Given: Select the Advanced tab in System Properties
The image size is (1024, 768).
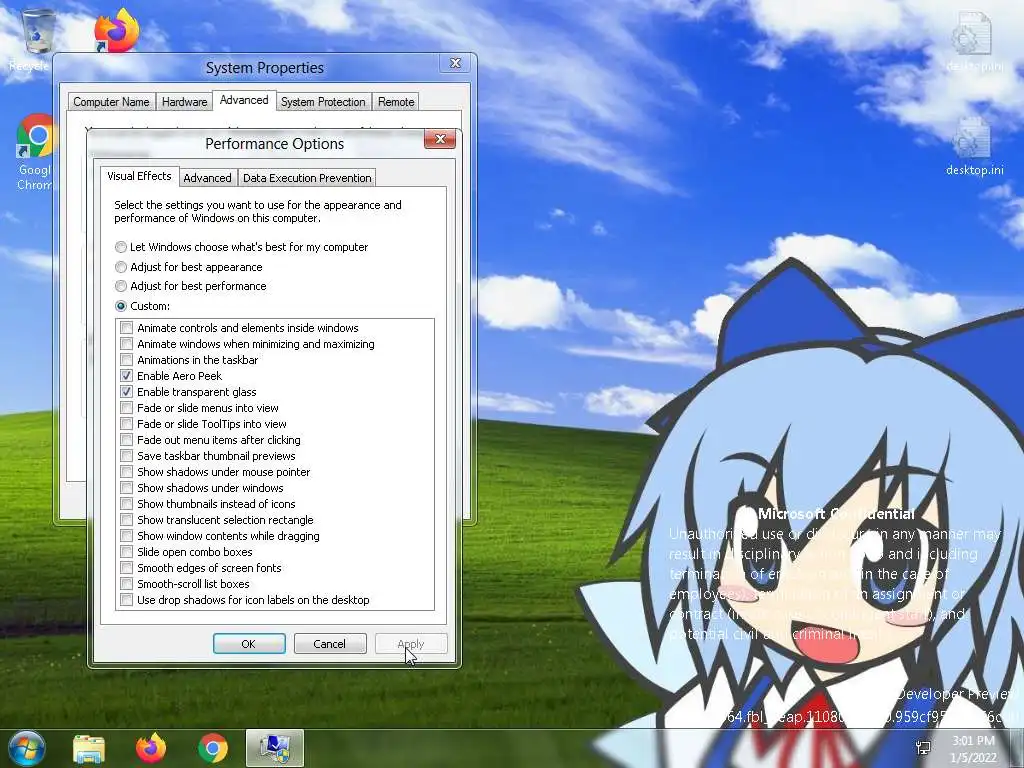Looking at the screenshot, I should [x=244, y=100].
